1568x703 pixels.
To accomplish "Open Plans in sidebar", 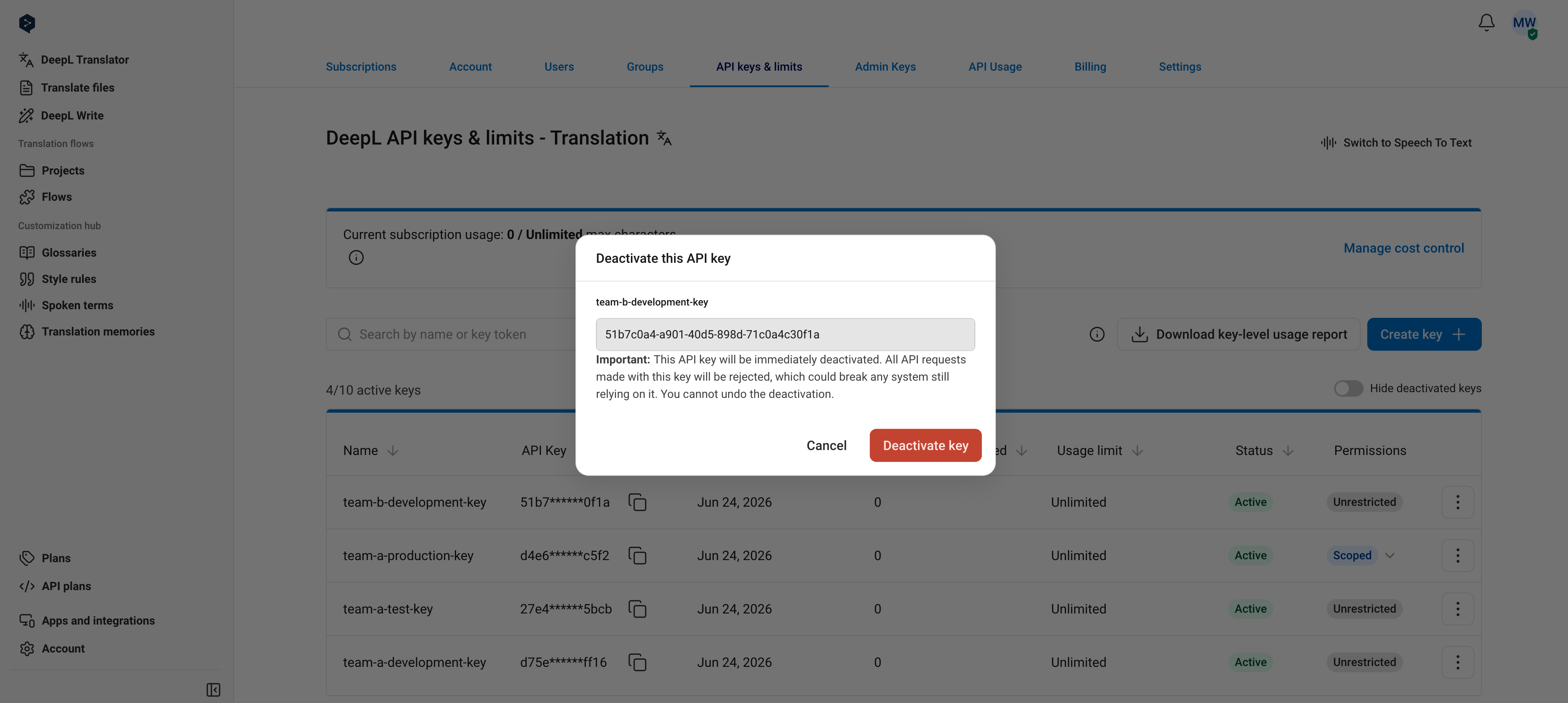I will point(44,558).
